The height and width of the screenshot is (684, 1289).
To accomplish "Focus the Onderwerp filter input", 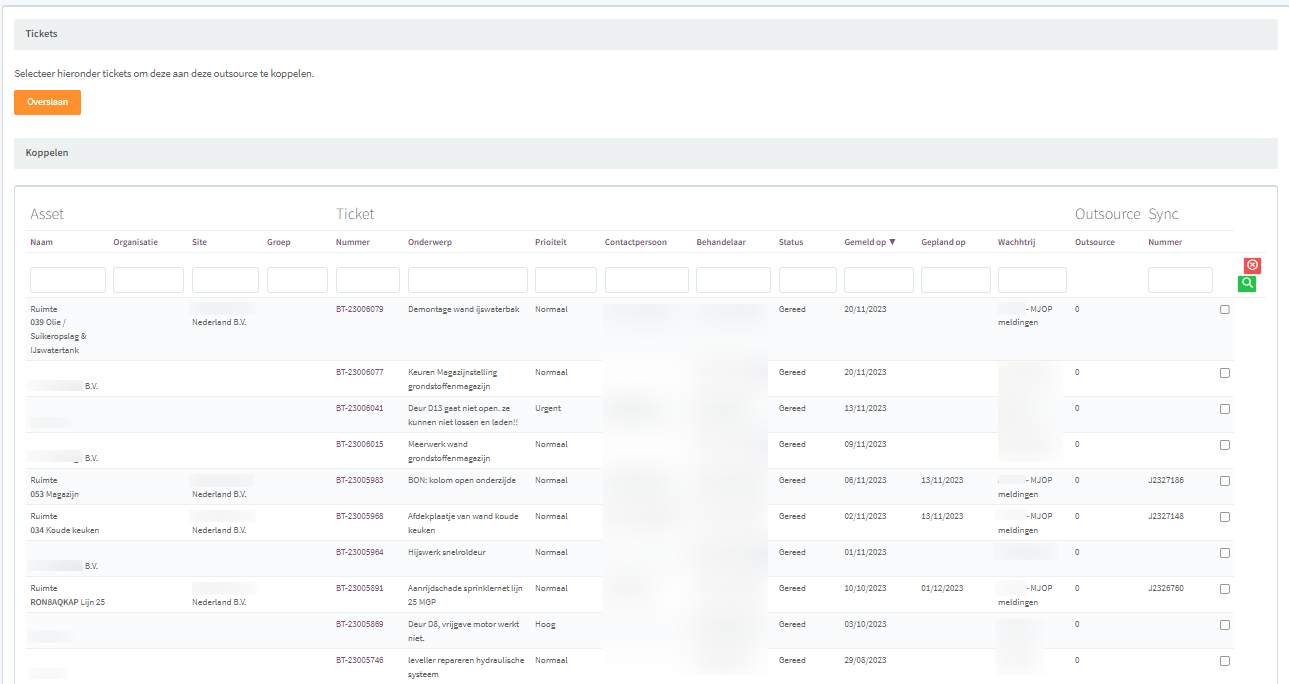I will click(x=467, y=280).
